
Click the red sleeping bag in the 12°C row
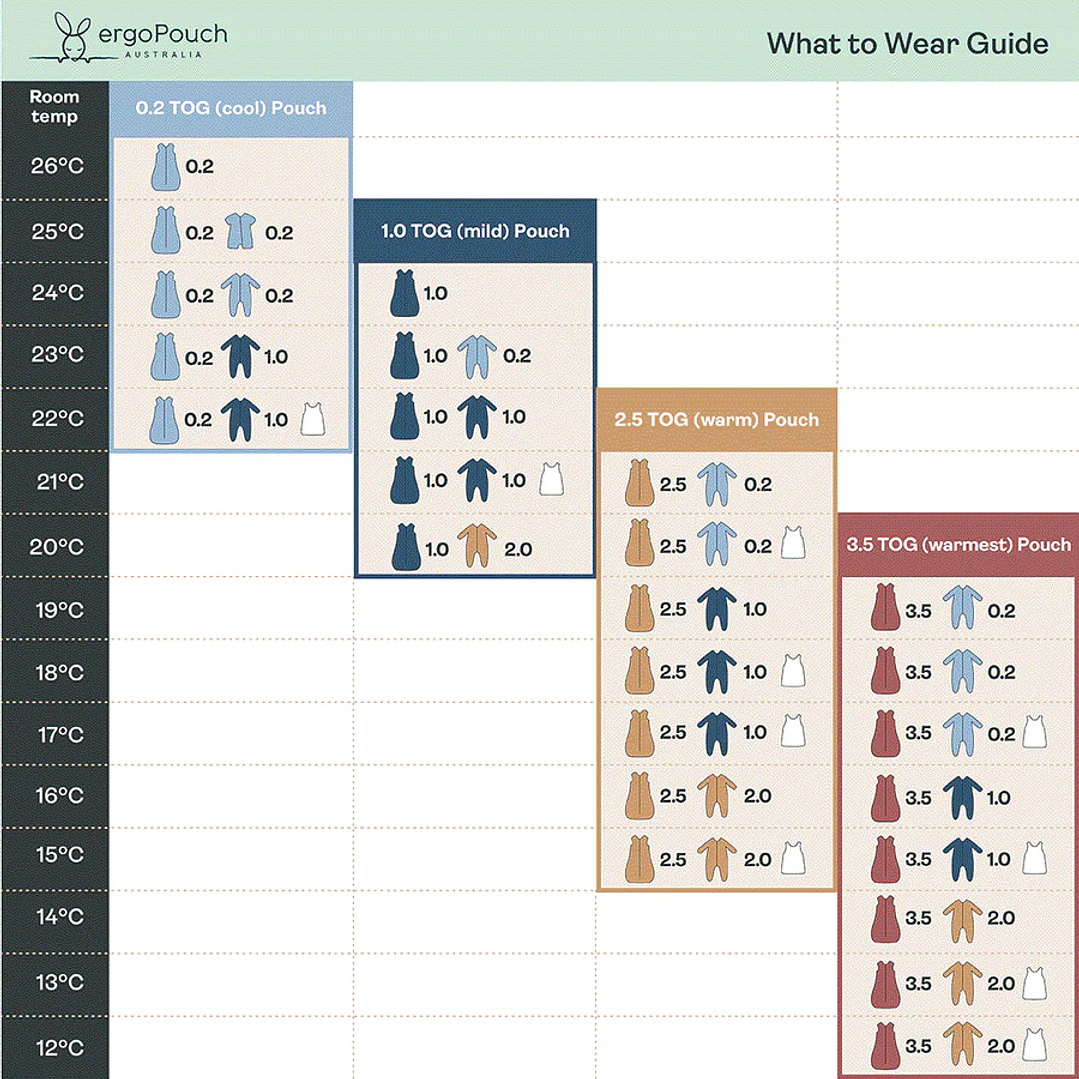point(884,1047)
